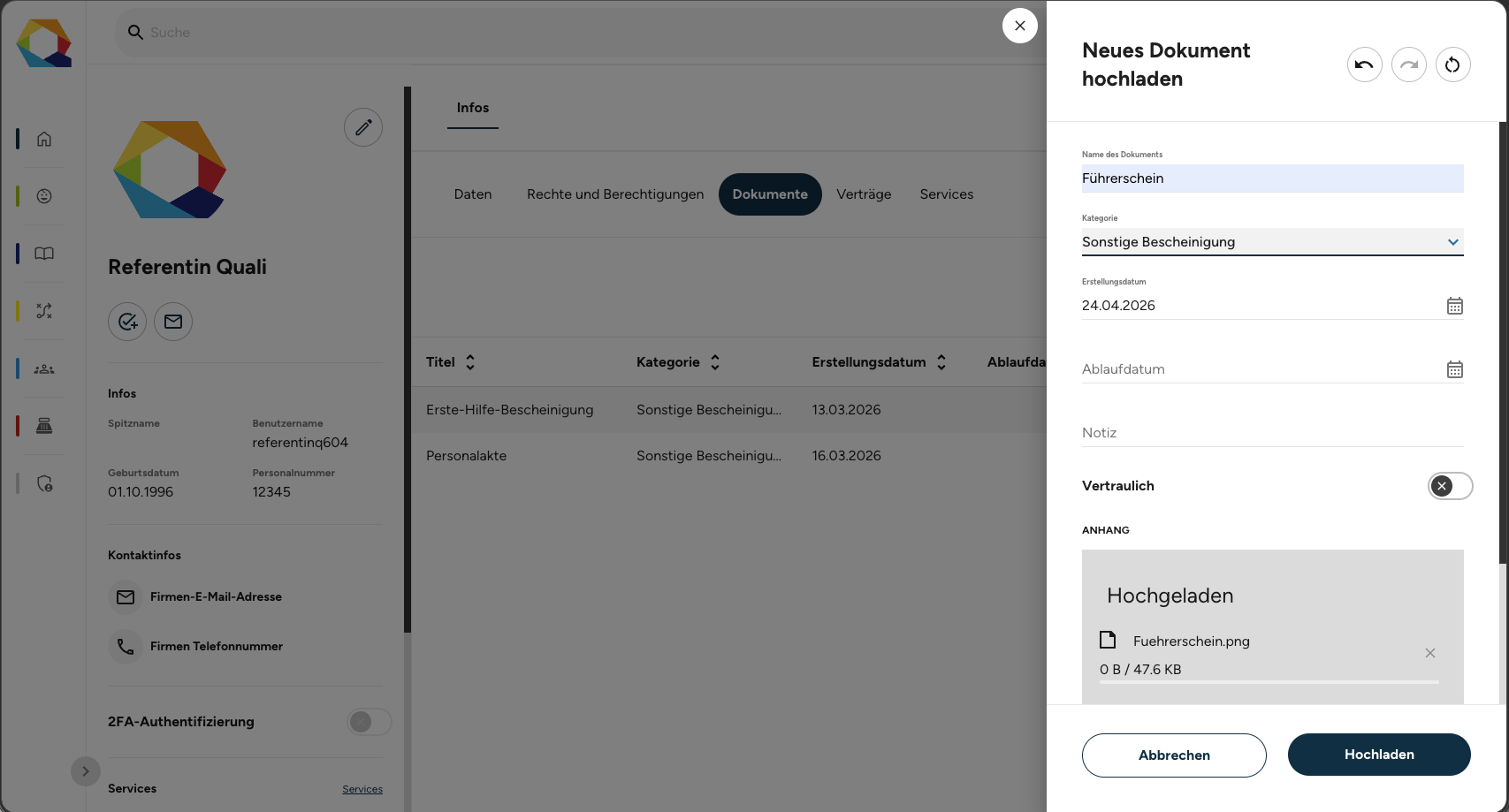Click the redo arrow icon
Screen dimensions: 1509x812
[1408, 65]
